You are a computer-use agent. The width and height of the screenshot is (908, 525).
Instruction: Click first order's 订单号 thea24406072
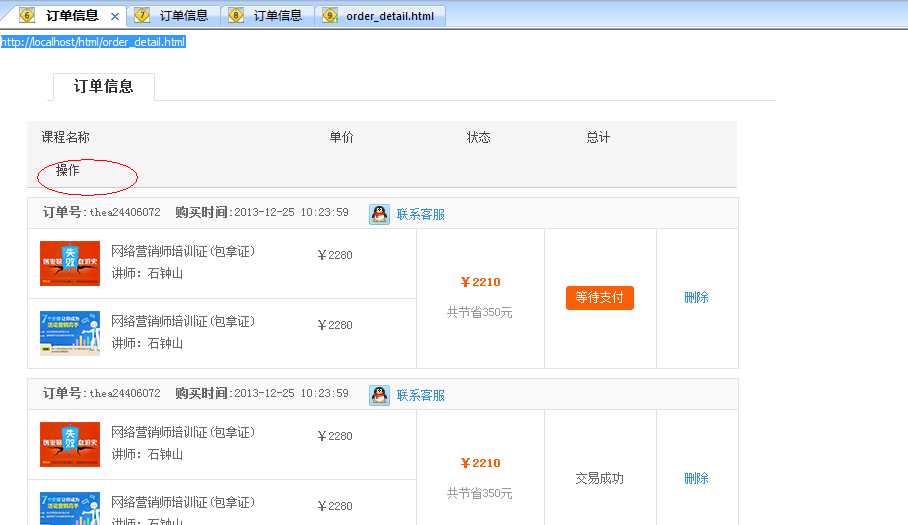tap(101, 212)
